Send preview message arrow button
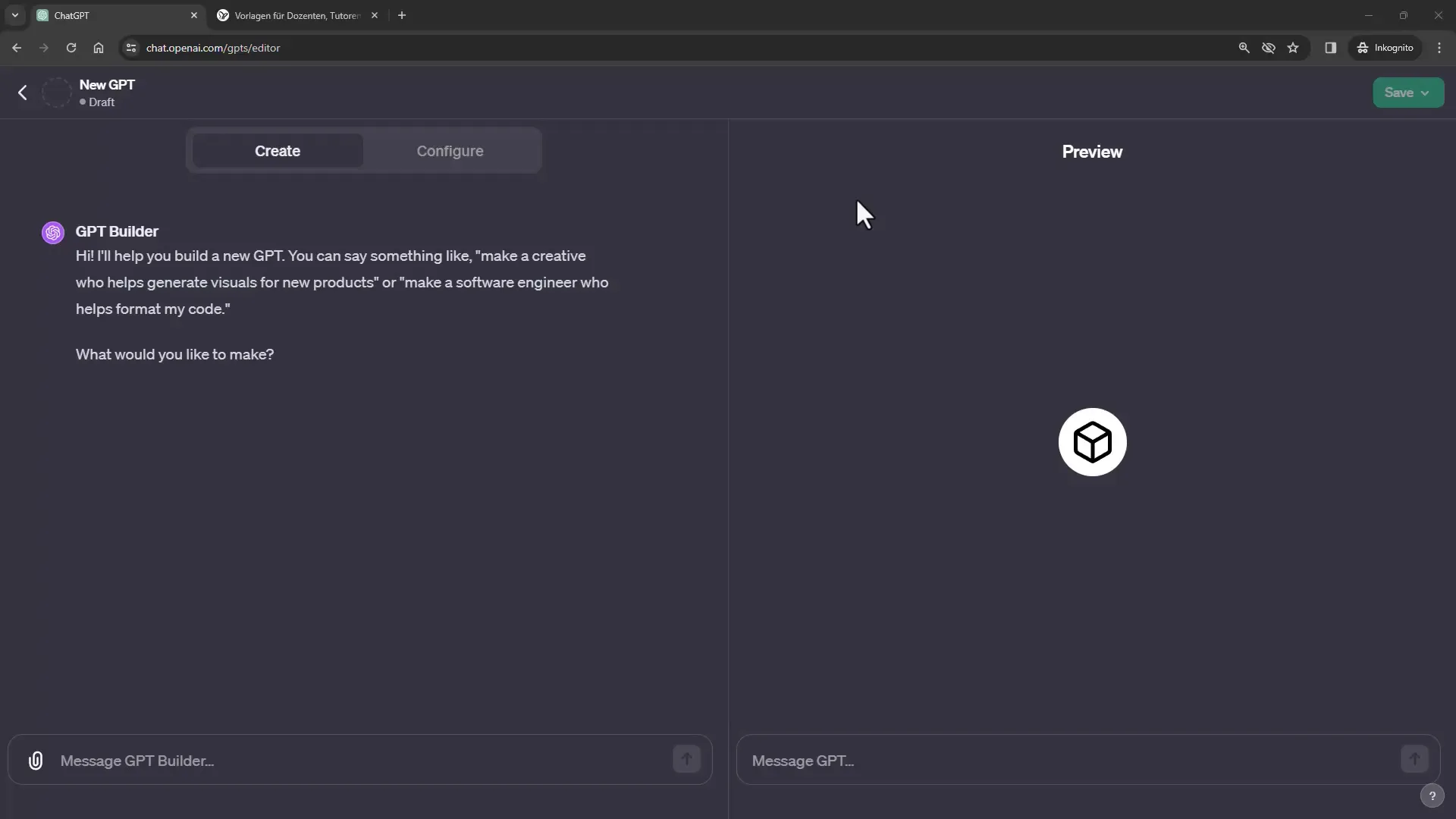The image size is (1456, 819). click(1414, 759)
